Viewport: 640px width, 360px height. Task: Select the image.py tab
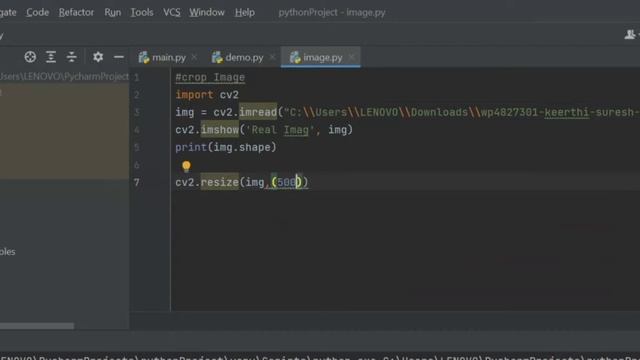coord(322,58)
